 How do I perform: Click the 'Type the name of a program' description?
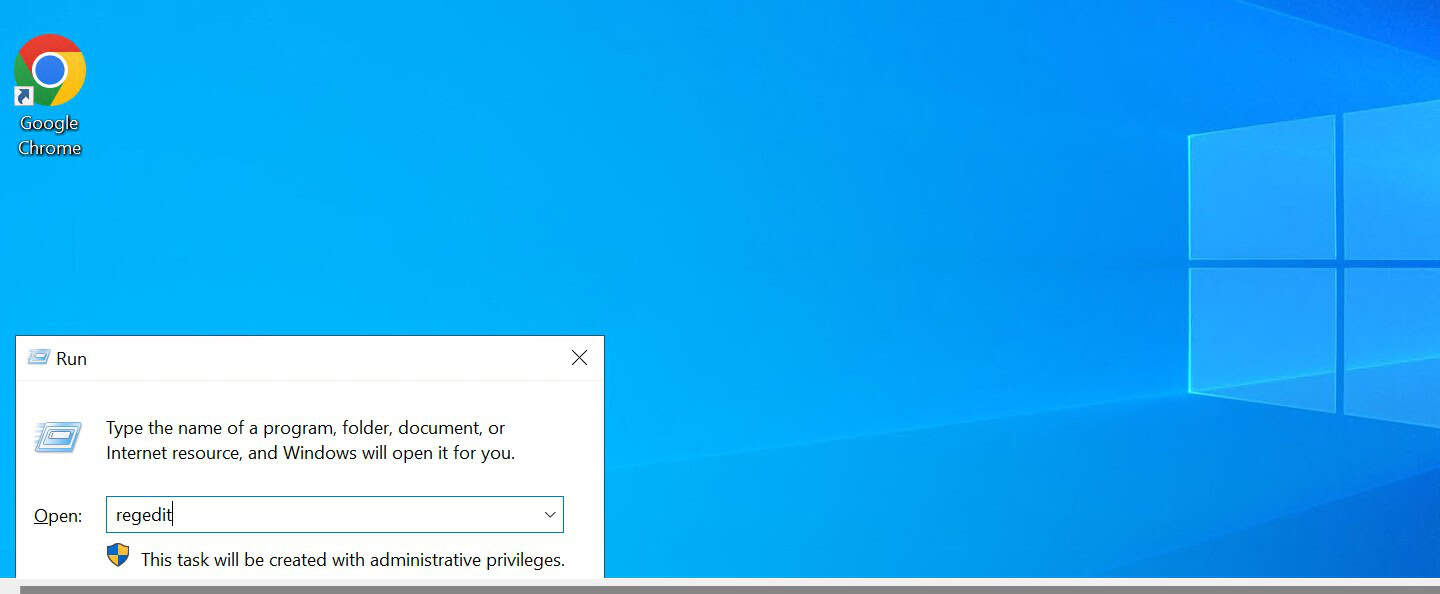point(311,440)
